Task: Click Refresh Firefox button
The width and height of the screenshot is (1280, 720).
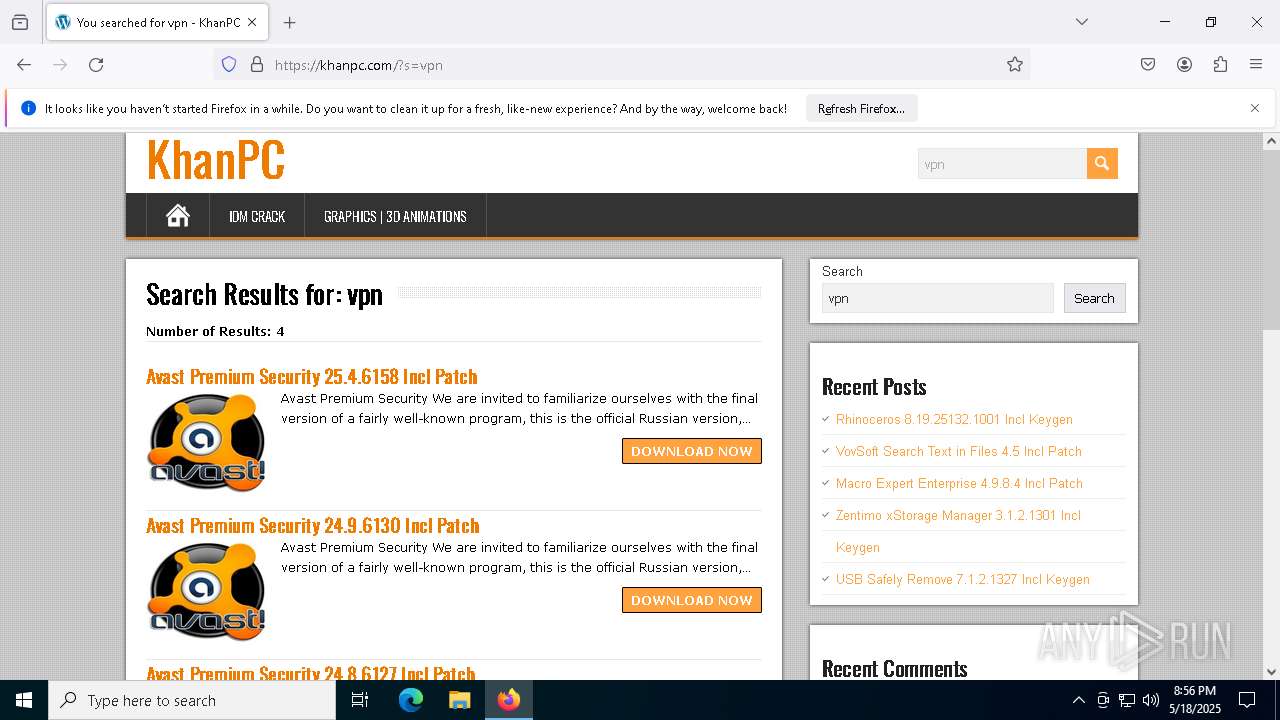Action: coord(861,109)
